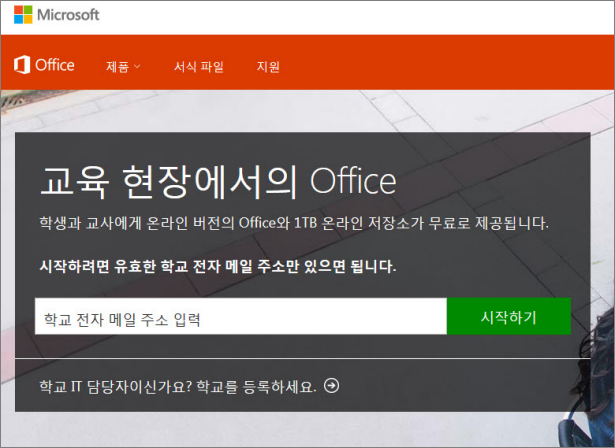This screenshot has height=448, width=615.
Task: Open the 지원 menu item
Action: pos(268,67)
